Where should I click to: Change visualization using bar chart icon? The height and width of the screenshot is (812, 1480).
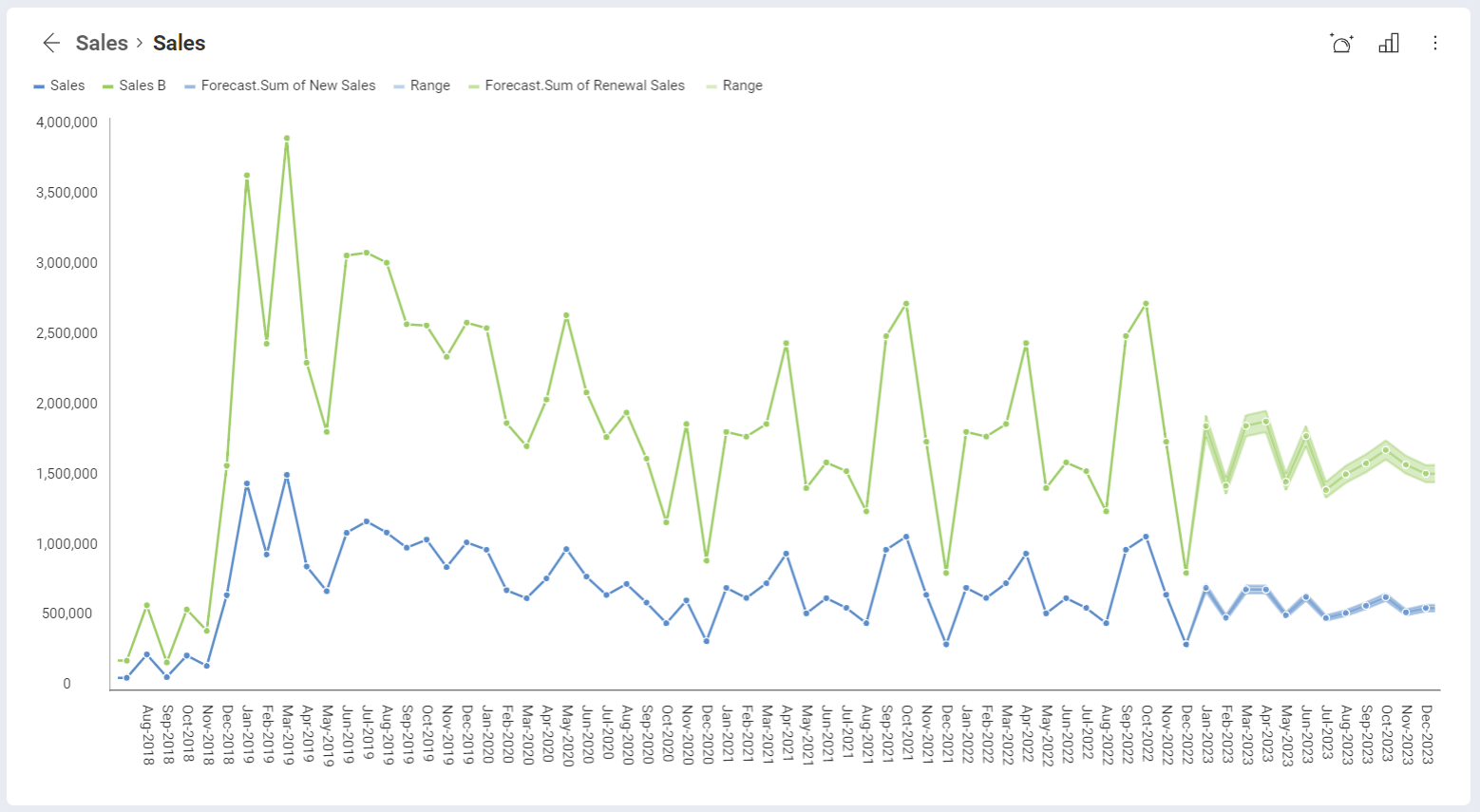click(1389, 43)
